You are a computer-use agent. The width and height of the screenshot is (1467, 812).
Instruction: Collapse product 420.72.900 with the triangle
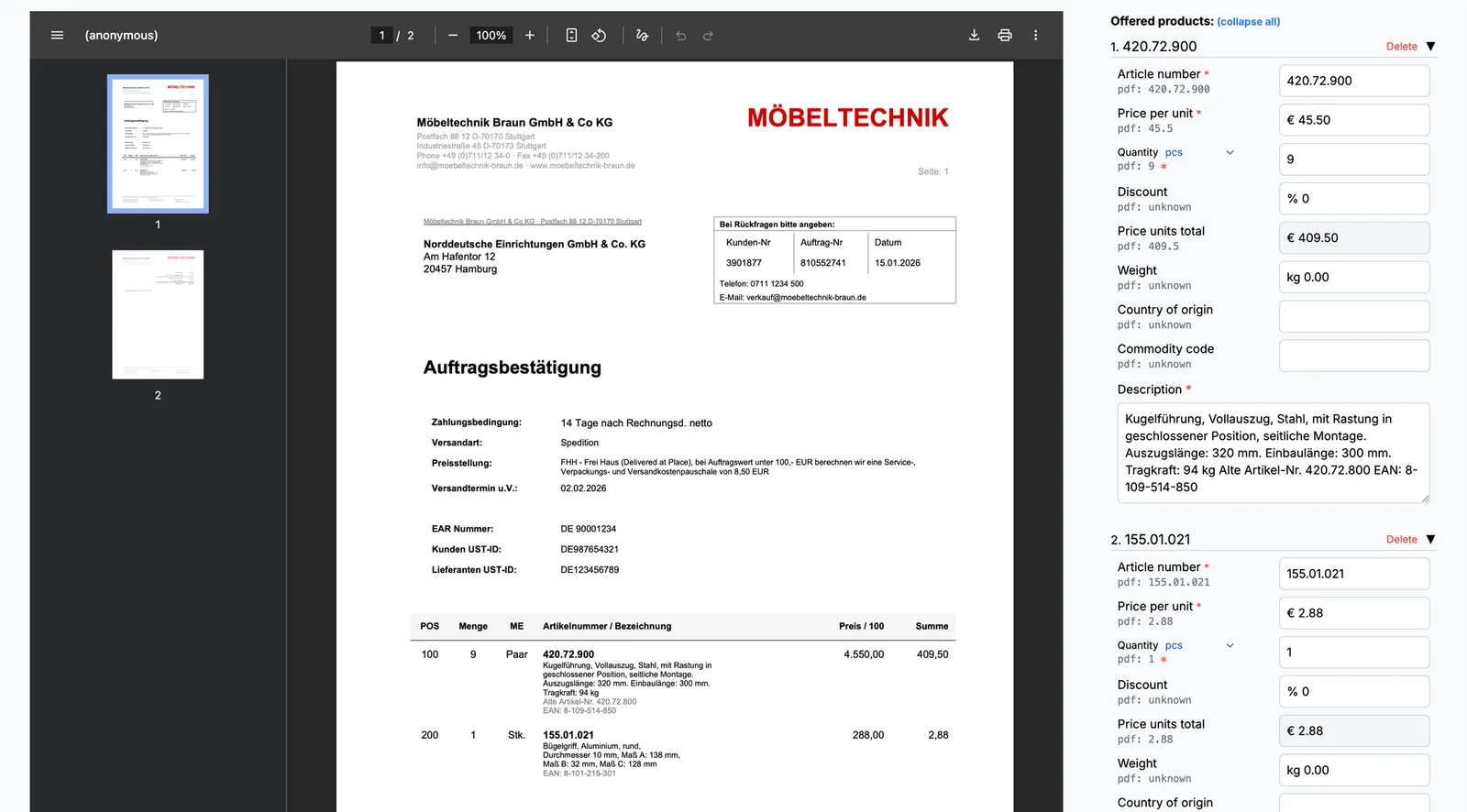[x=1430, y=47]
